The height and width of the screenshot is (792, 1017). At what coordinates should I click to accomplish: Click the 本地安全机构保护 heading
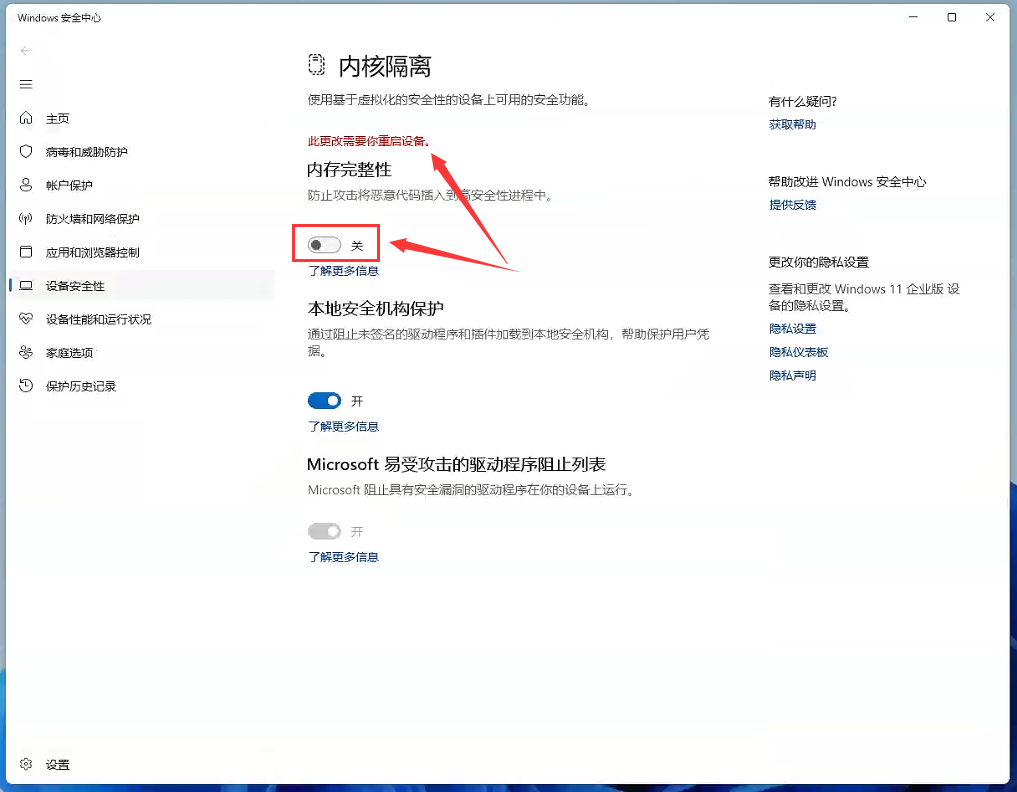[x=376, y=308]
